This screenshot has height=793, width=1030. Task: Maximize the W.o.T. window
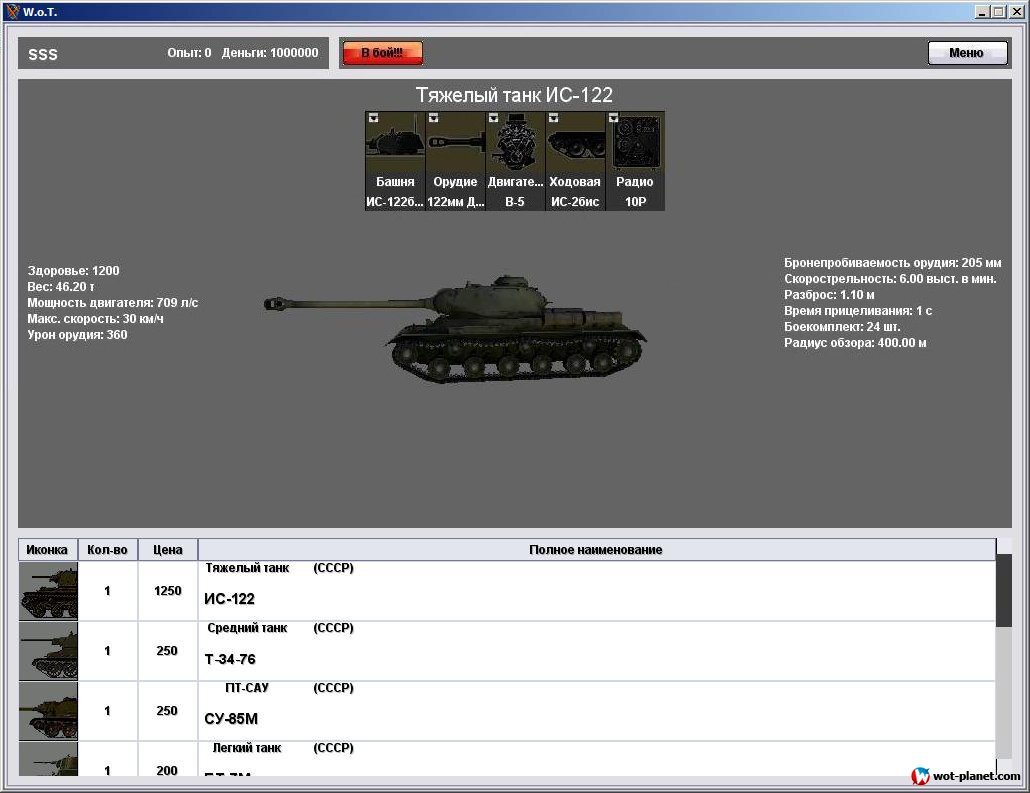tap(998, 11)
